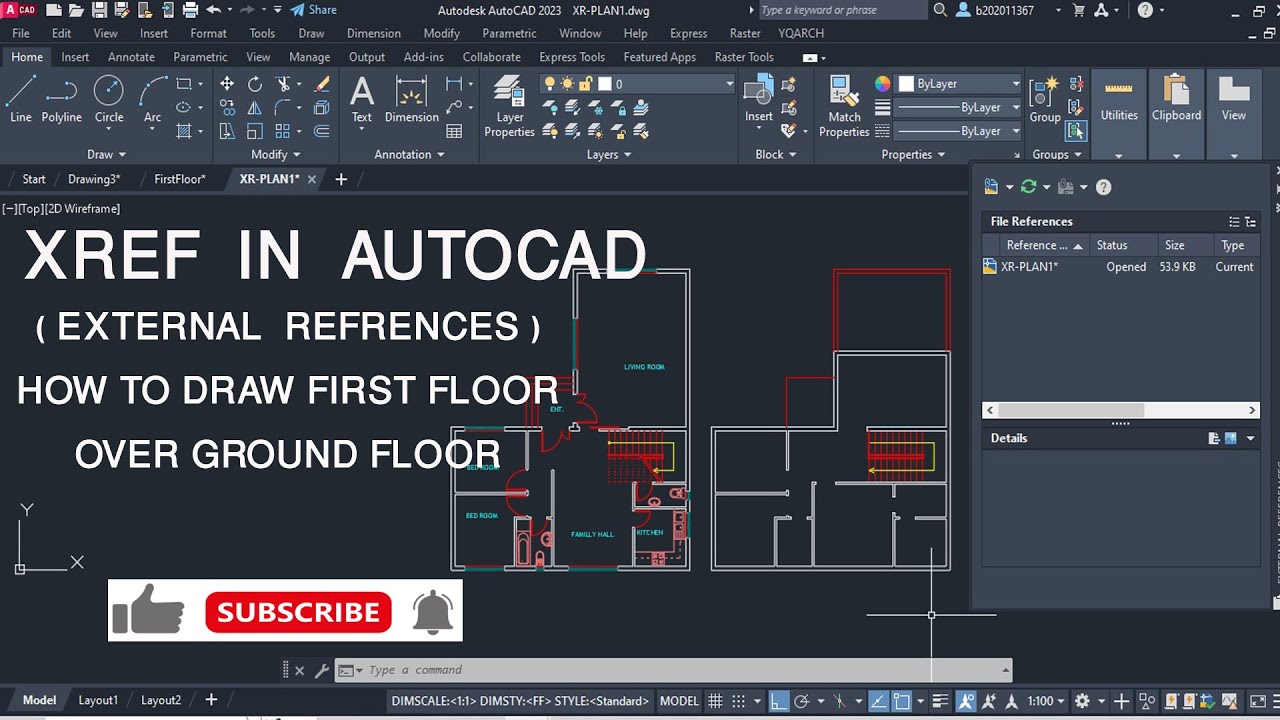Screen dimensions: 1280x720
Task: Click the Trim scissors tool
Action: pyautogui.click(x=283, y=84)
